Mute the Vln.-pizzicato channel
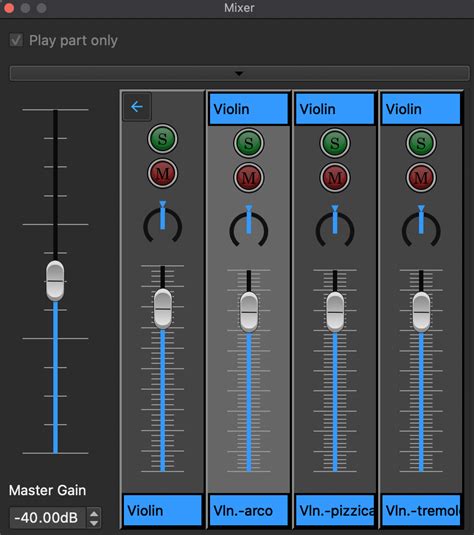474x535 pixels. coord(335,178)
